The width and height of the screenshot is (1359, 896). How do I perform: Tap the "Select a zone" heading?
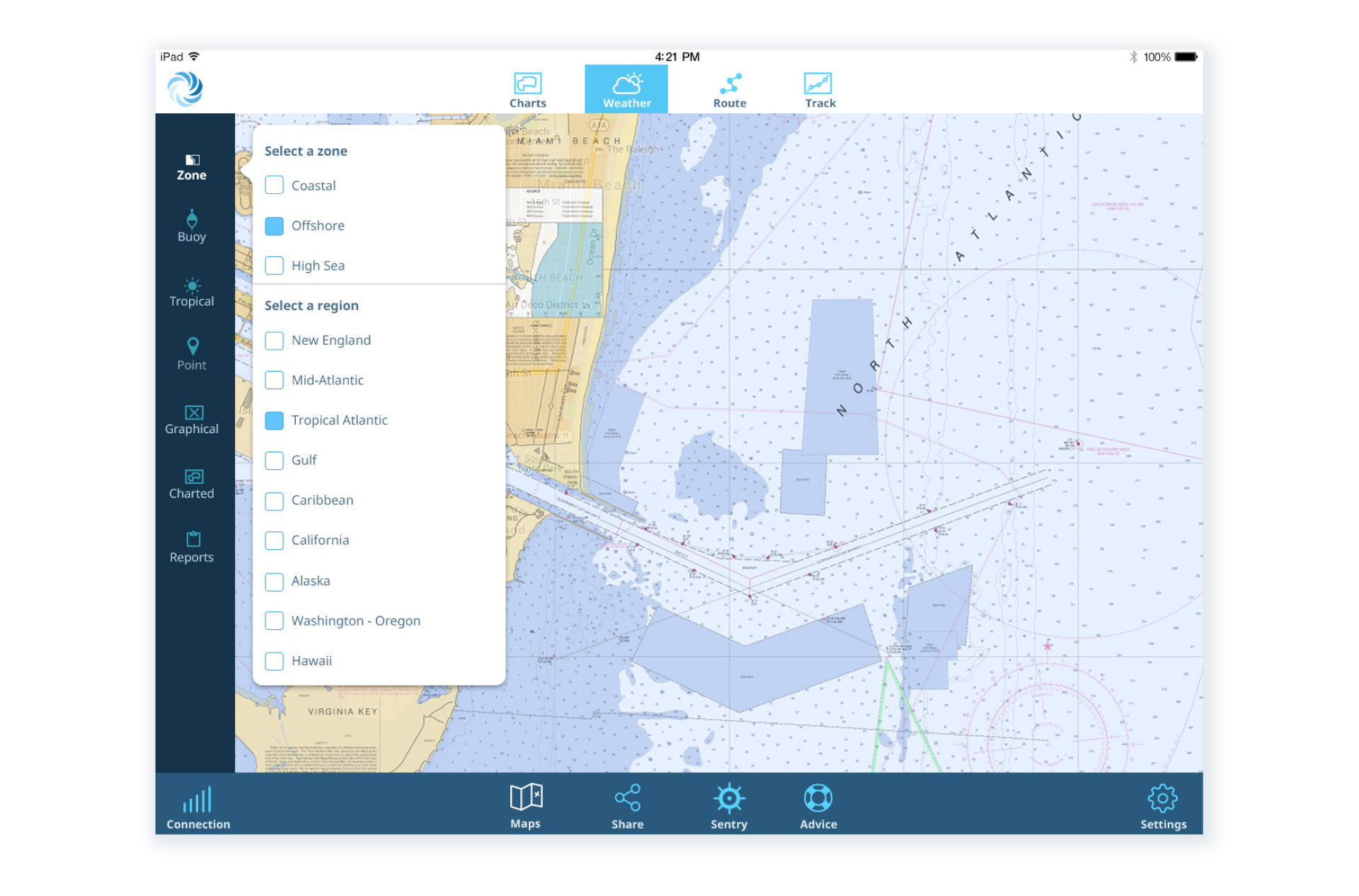[306, 151]
